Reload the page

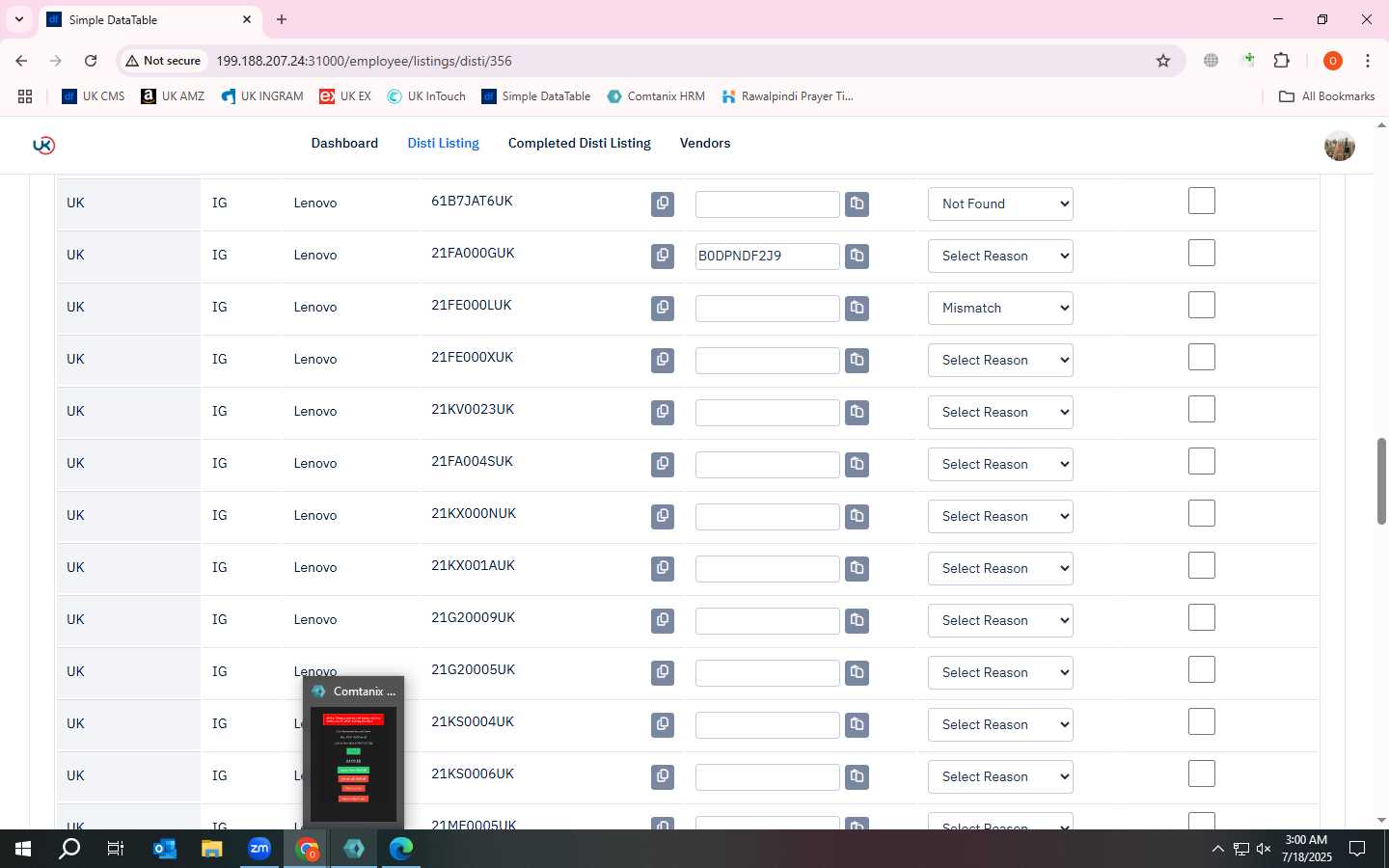(x=91, y=61)
